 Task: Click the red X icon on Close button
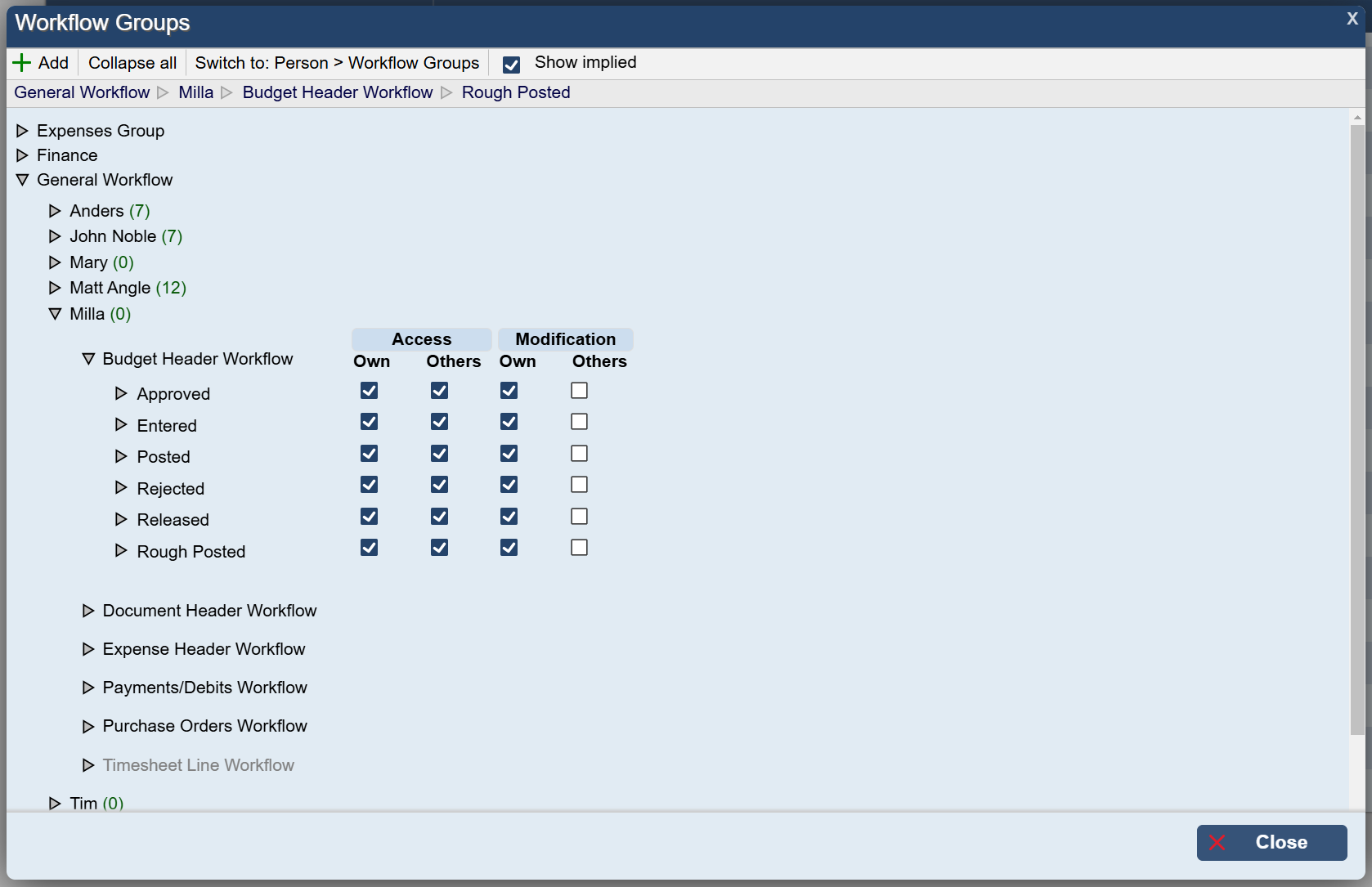click(x=1217, y=843)
